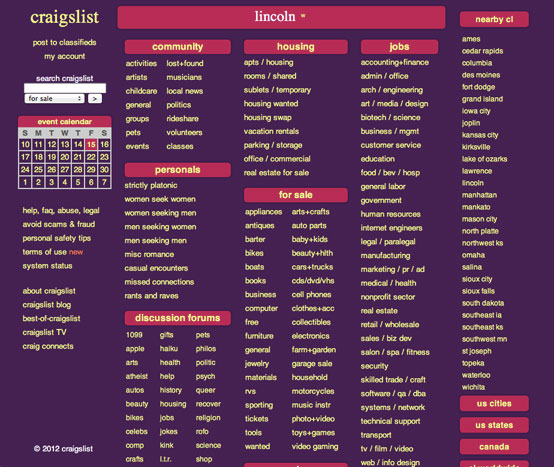Image resolution: width=554 pixels, height=467 pixels.
Task: Open the personals section header
Action: point(177,170)
